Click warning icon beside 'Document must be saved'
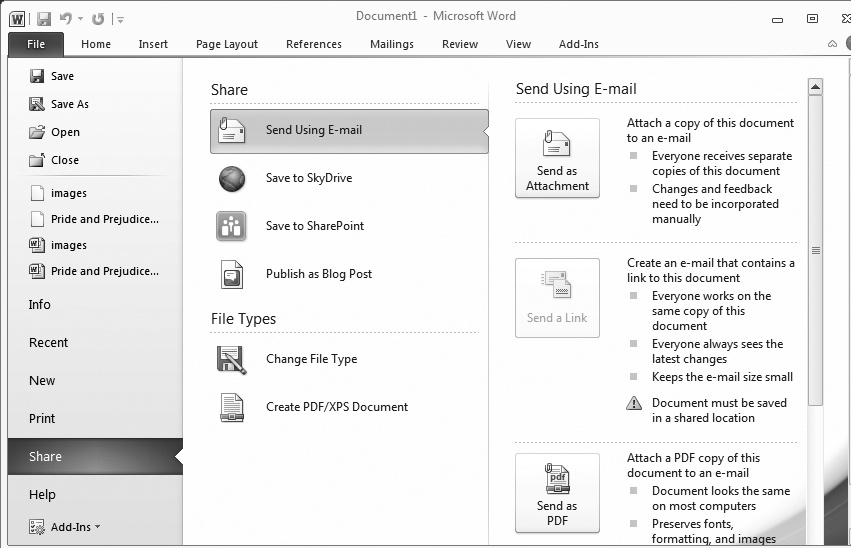The width and height of the screenshot is (851, 548). coord(634,403)
